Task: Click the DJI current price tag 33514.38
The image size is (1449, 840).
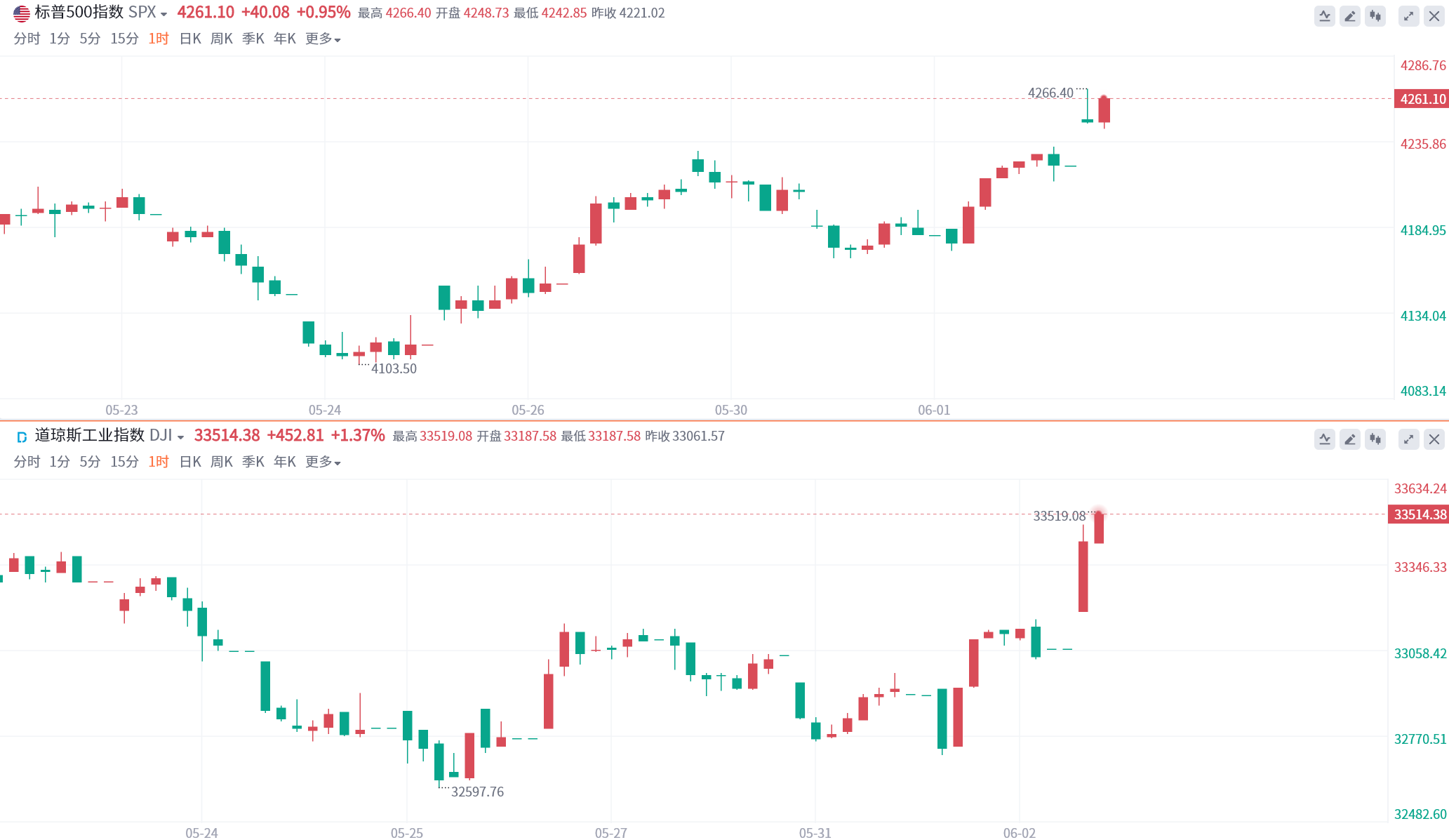Action: click(1419, 514)
